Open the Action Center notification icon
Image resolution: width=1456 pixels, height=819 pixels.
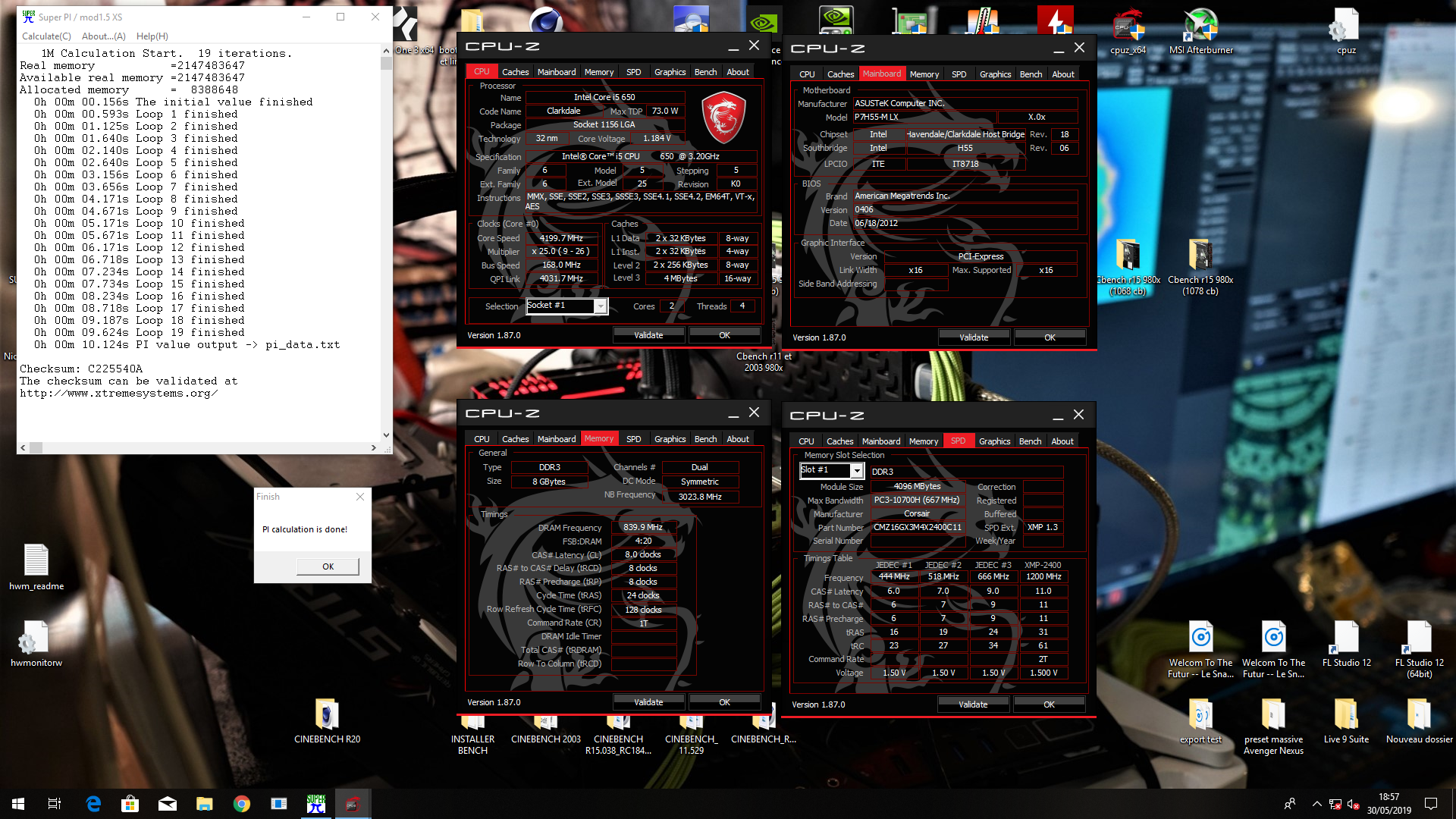[x=1431, y=804]
